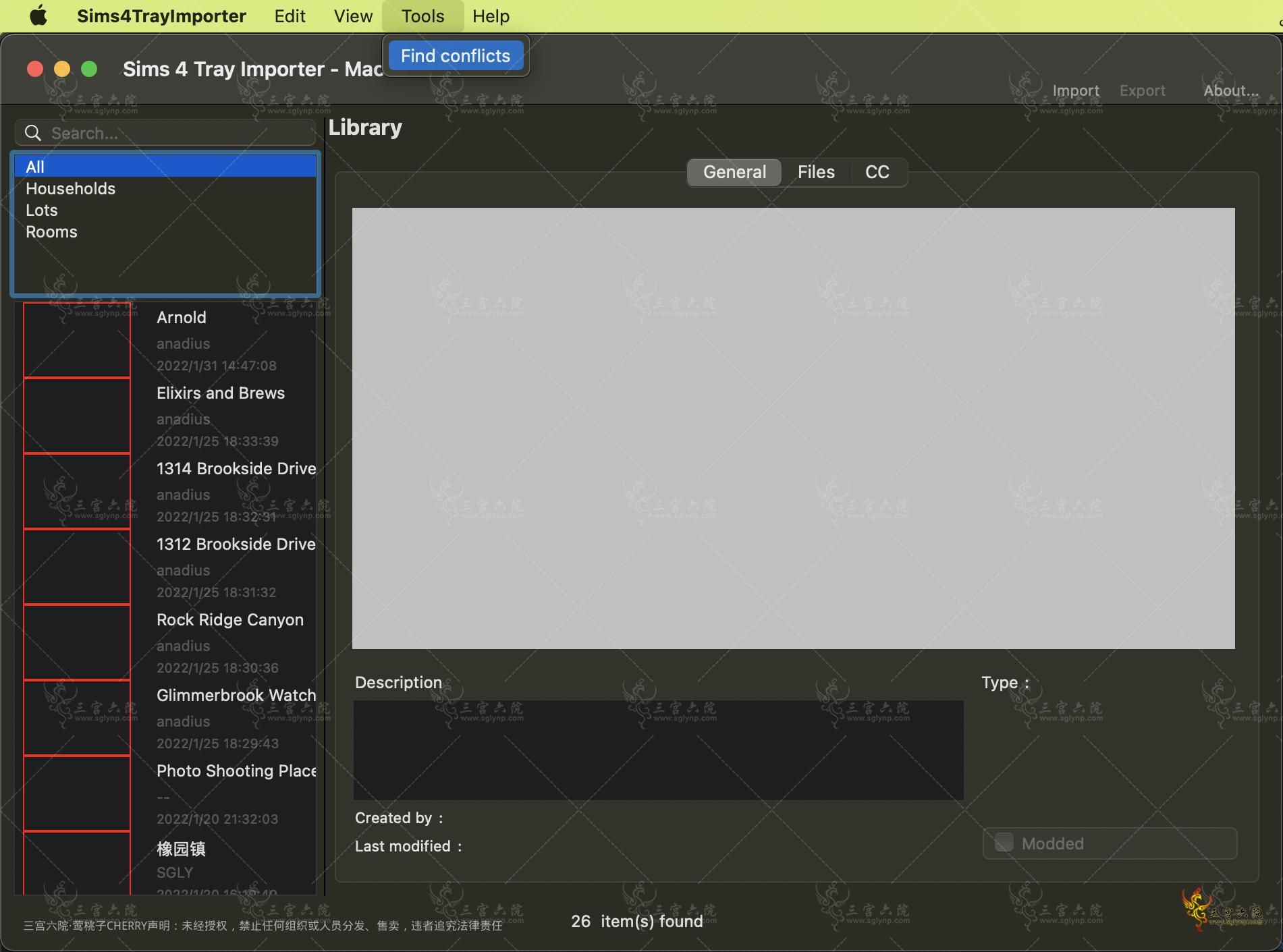Click date 2022/1/31 14:47:08
The height and width of the screenshot is (952, 1283).
point(217,366)
